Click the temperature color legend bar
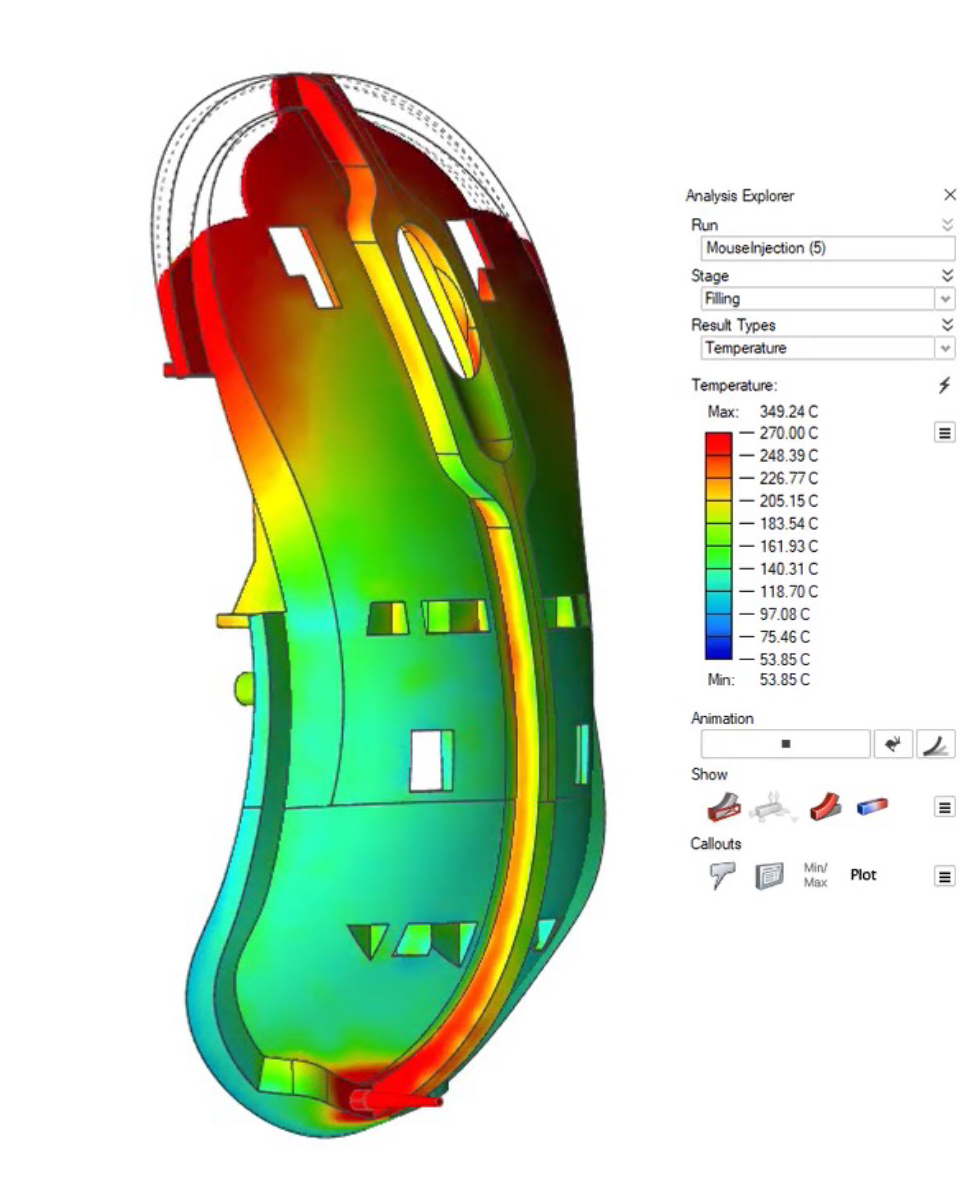 [718, 546]
